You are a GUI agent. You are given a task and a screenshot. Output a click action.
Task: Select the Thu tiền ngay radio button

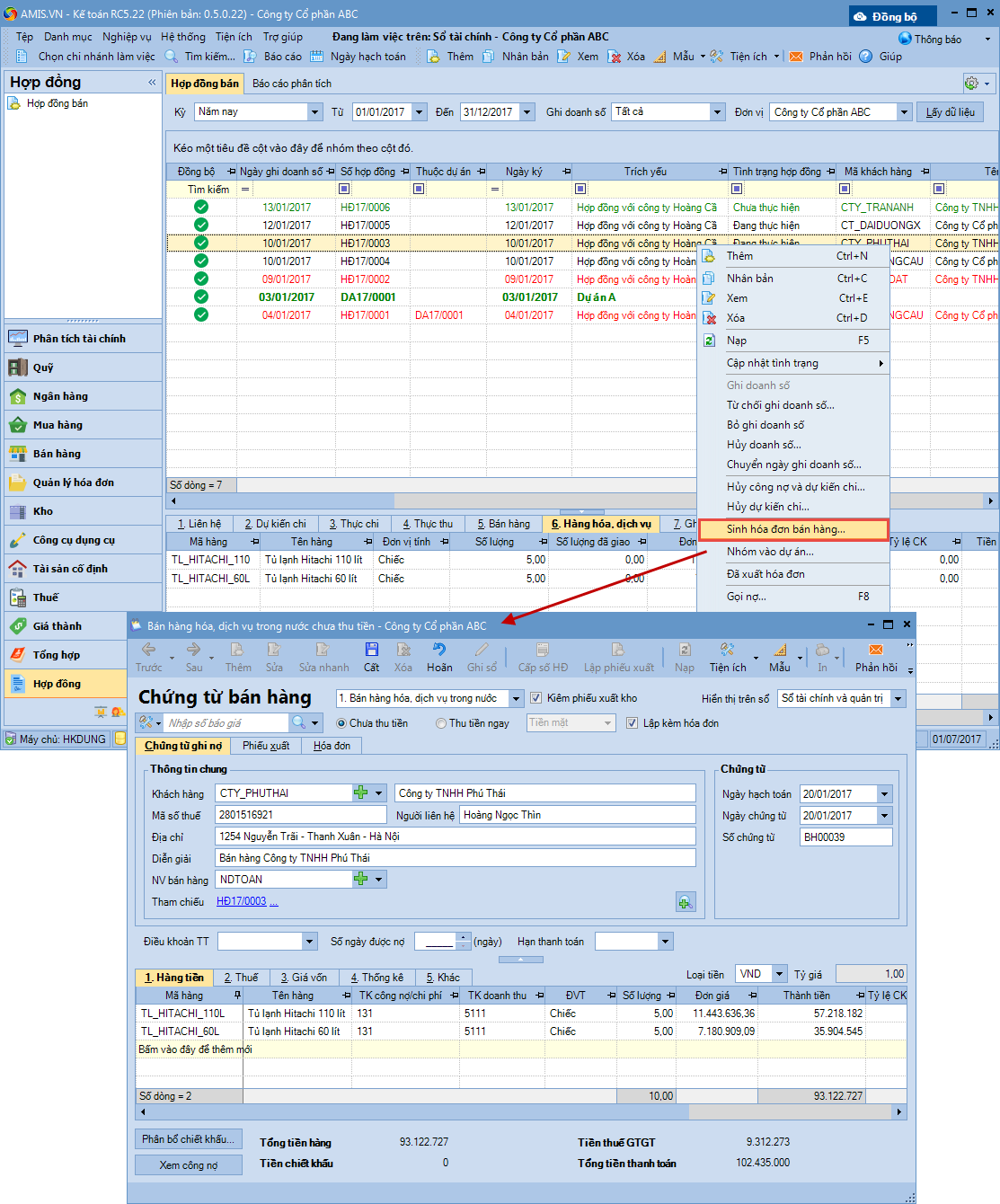(441, 723)
